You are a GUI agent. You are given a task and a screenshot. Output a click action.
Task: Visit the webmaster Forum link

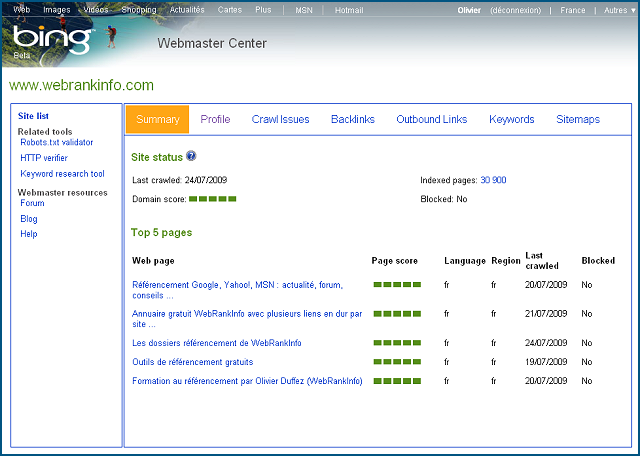(32, 203)
